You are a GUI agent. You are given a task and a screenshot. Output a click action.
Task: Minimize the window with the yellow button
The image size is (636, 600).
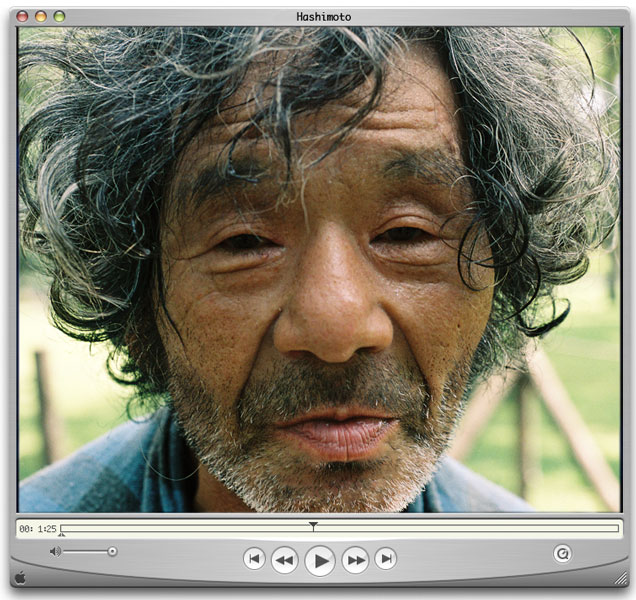pyautogui.click(x=41, y=17)
